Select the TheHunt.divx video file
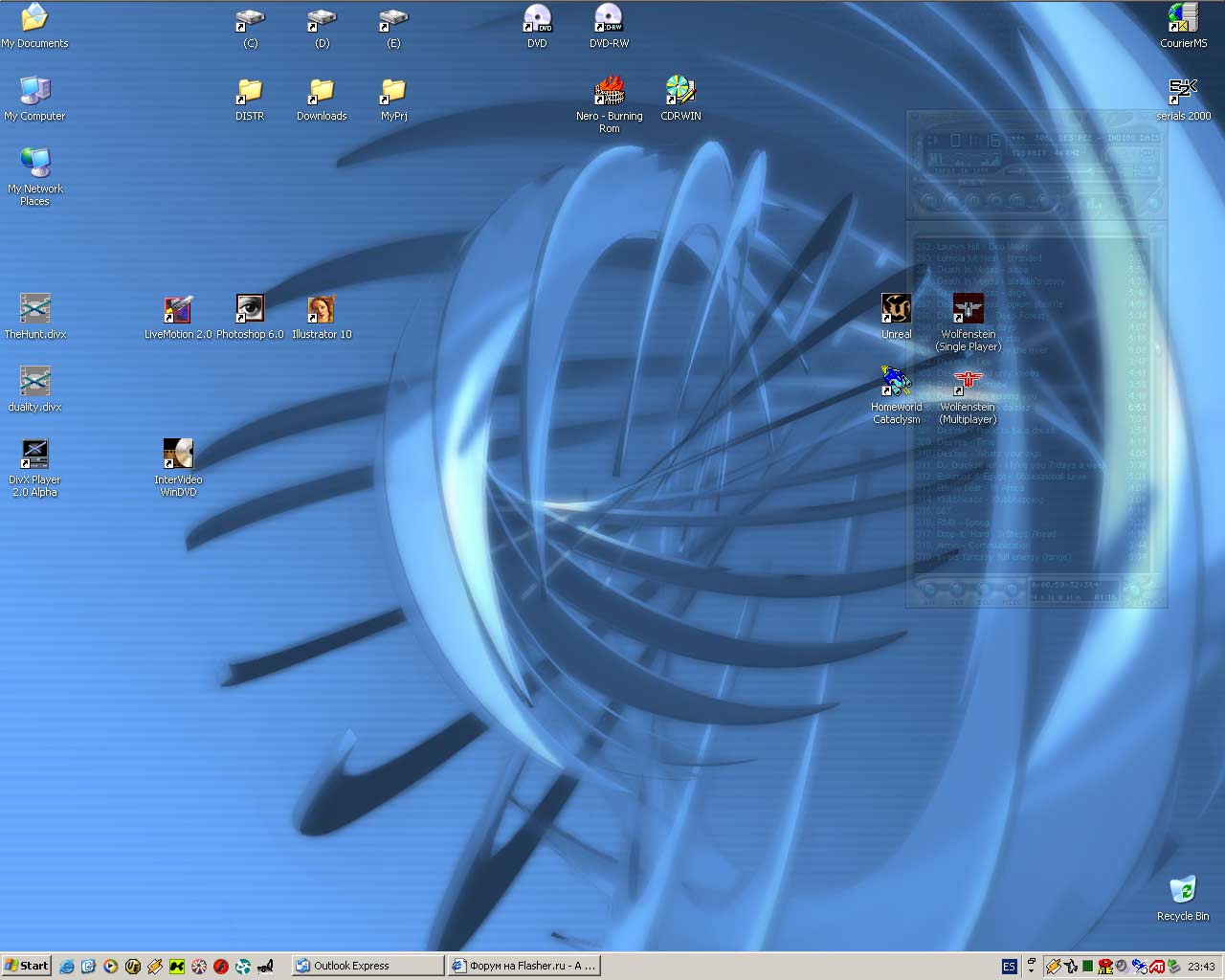The width and height of the screenshot is (1225, 980). (x=34, y=318)
